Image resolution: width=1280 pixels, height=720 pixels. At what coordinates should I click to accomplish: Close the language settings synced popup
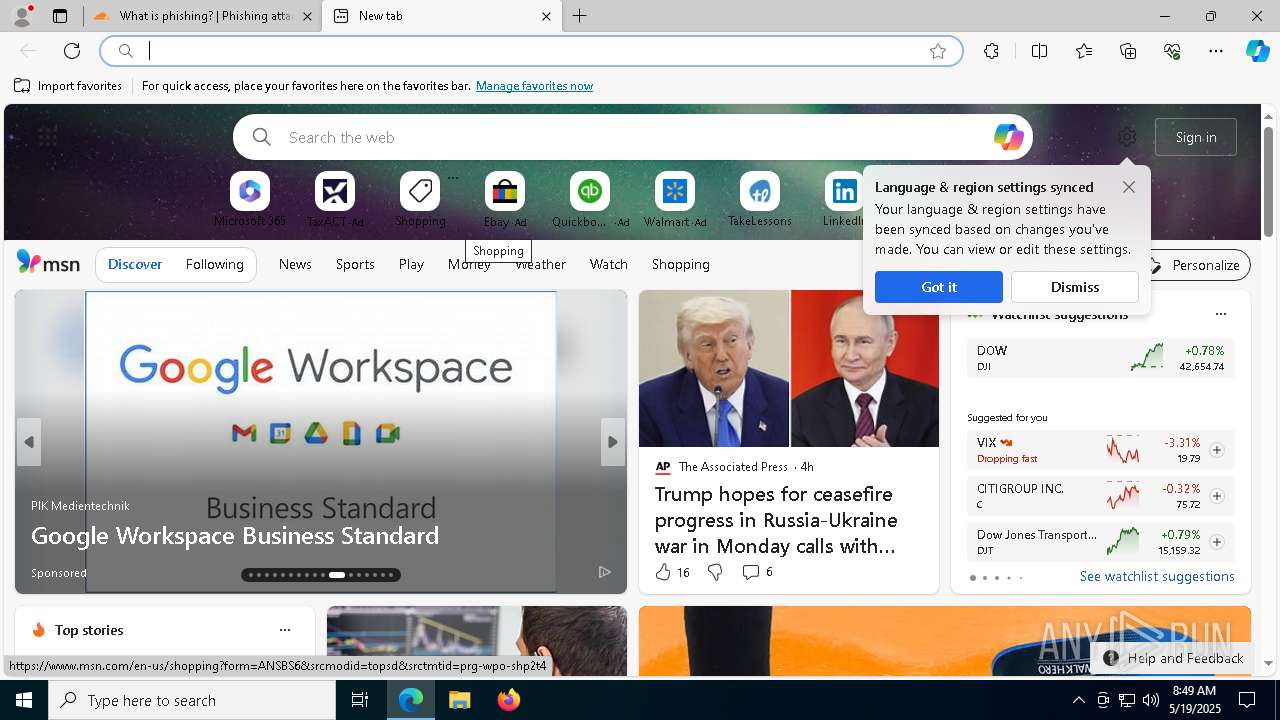pyautogui.click(x=1129, y=187)
